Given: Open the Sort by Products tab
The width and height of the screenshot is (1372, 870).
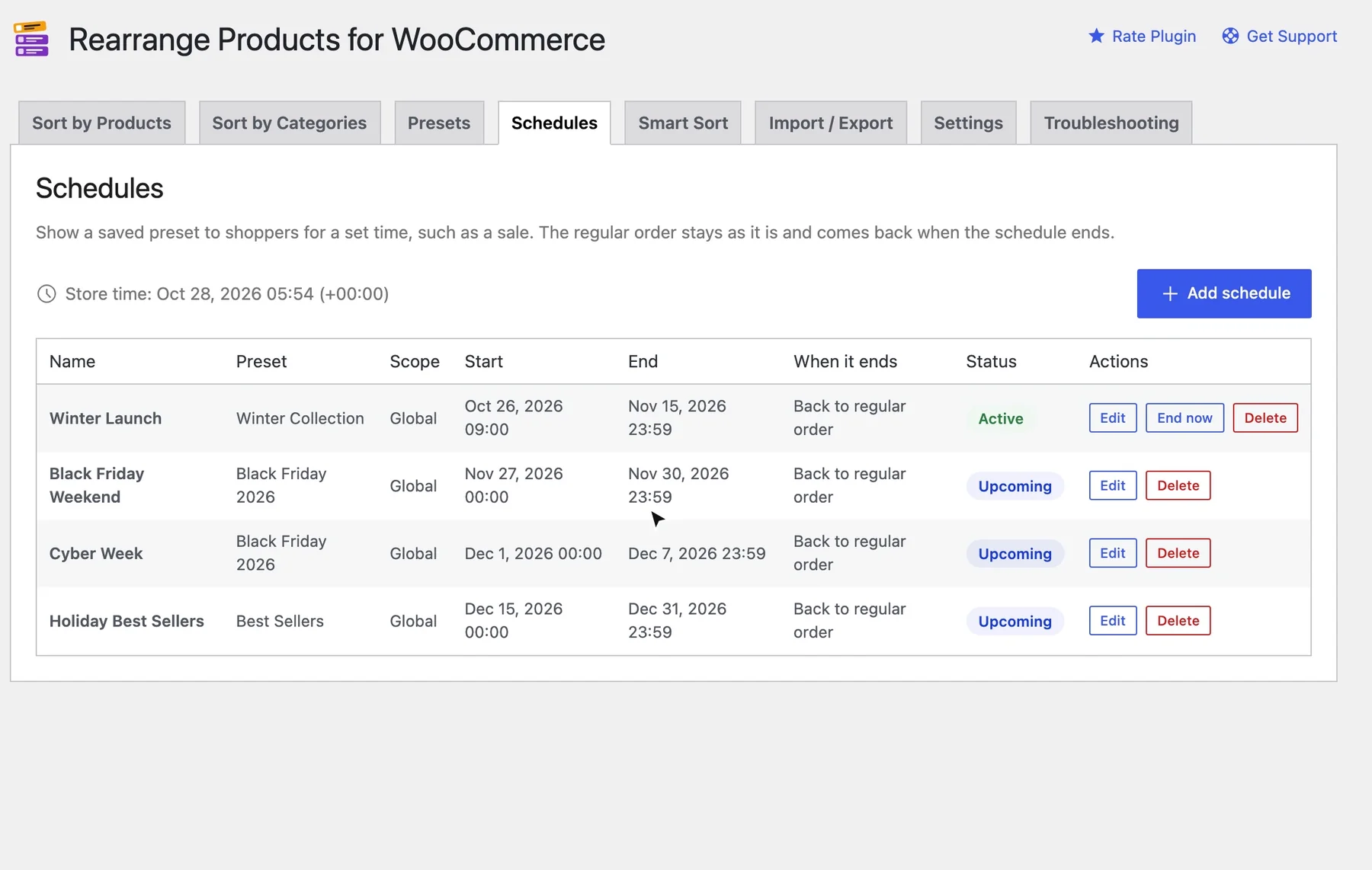Looking at the screenshot, I should [101, 123].
